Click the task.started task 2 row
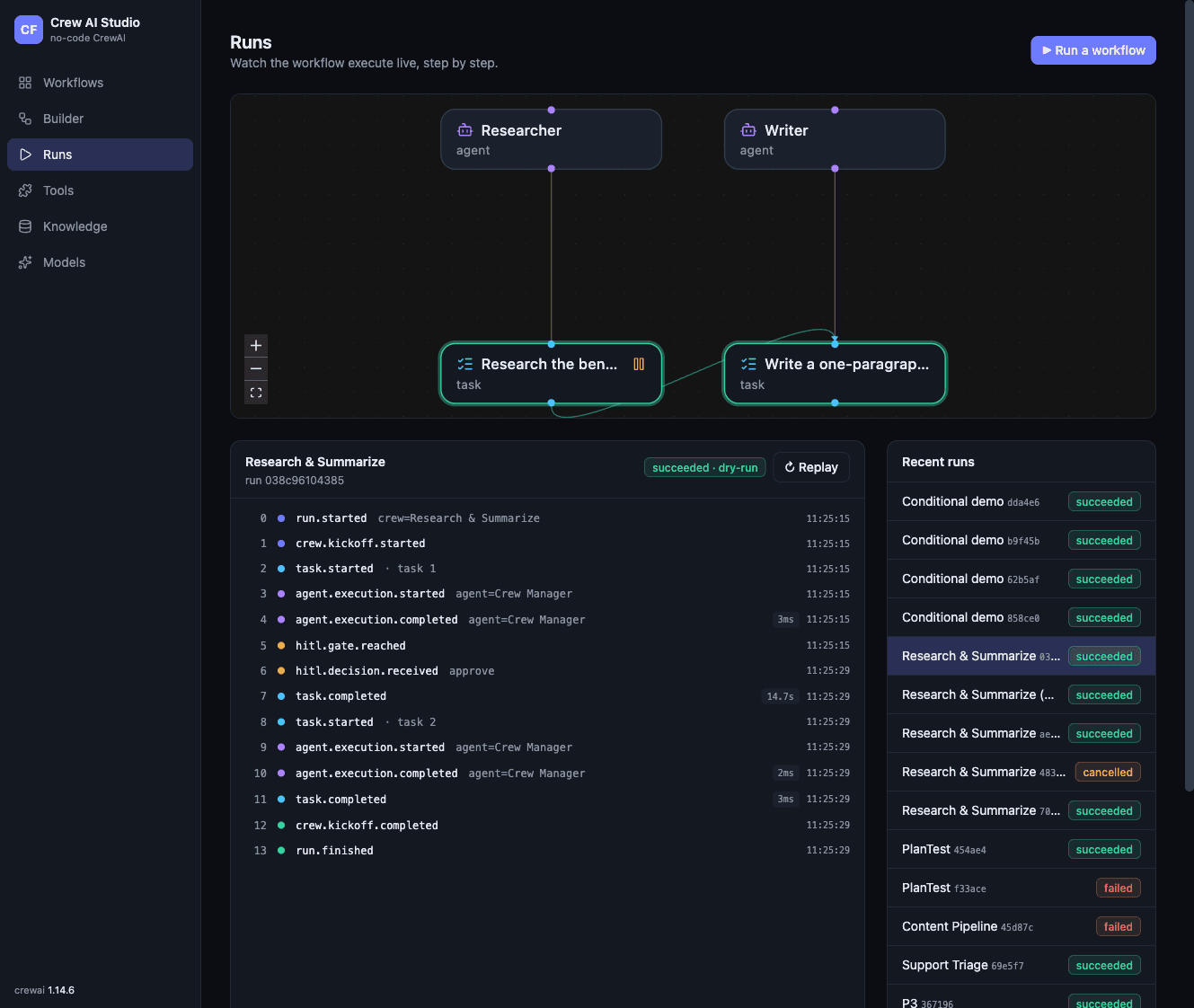 coord(548,722)
